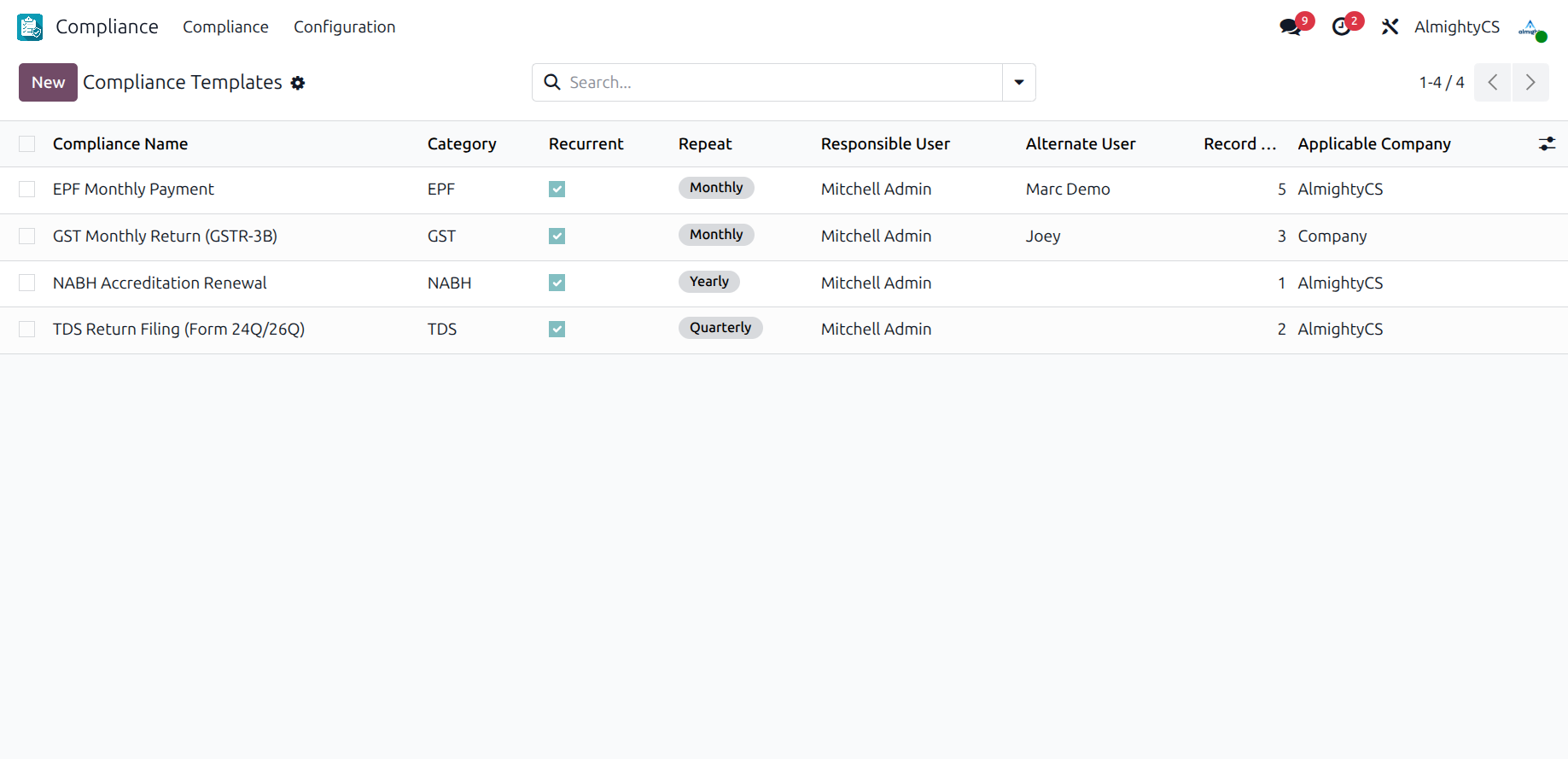Screen dimensions: 1568x759
Task: Click record count 3 in GST row
Action: (x=1281, y=236)
